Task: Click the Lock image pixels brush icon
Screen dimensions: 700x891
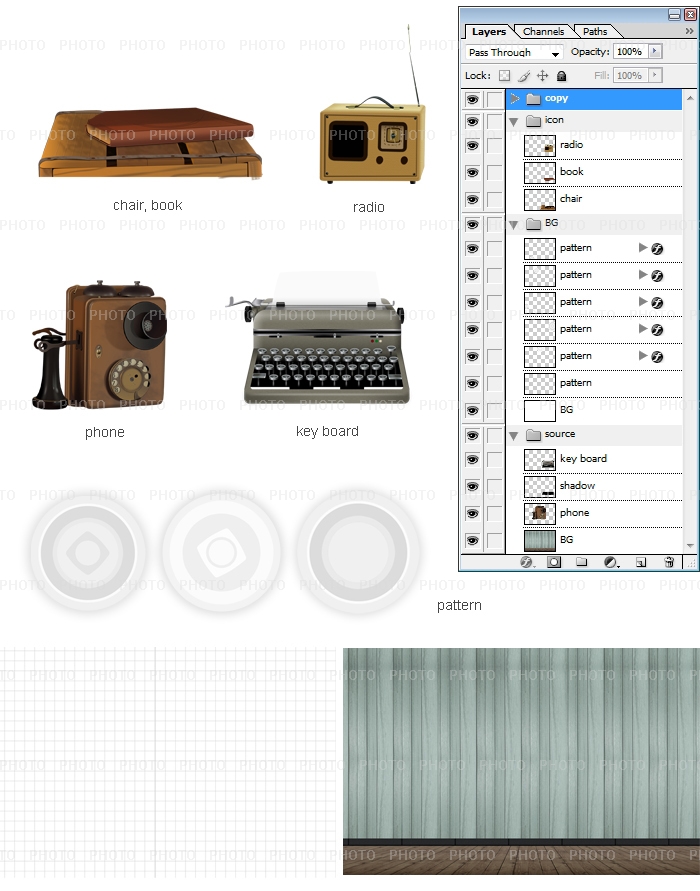Action: coord(524,76)
